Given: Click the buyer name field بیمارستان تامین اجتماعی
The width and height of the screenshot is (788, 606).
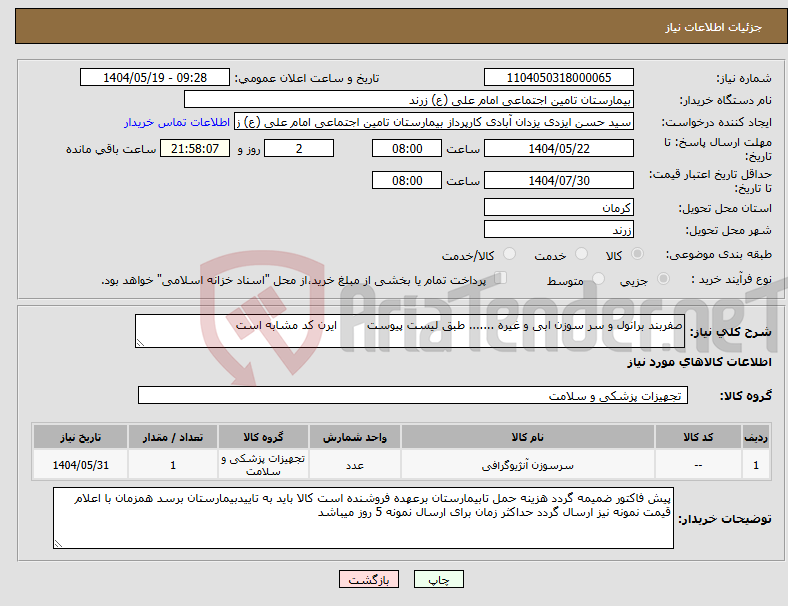Looking at the screenshot, I should pos(409,99).
